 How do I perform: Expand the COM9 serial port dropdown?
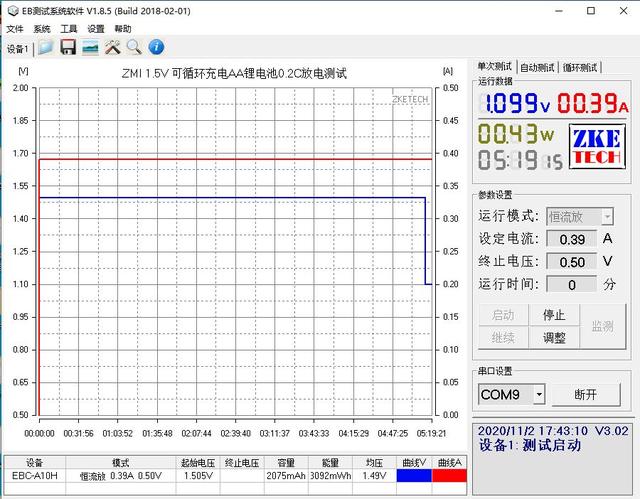(x=539, y=395)
